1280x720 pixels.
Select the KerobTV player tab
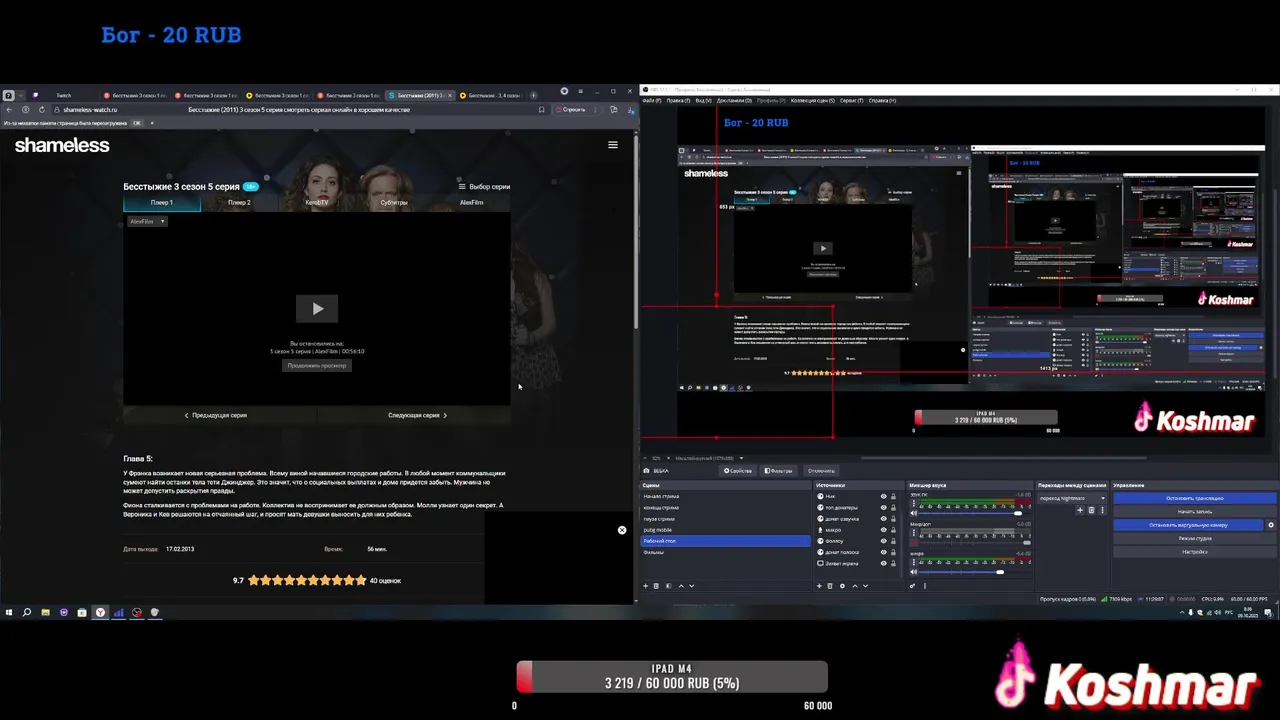click(x=317, y=202)
